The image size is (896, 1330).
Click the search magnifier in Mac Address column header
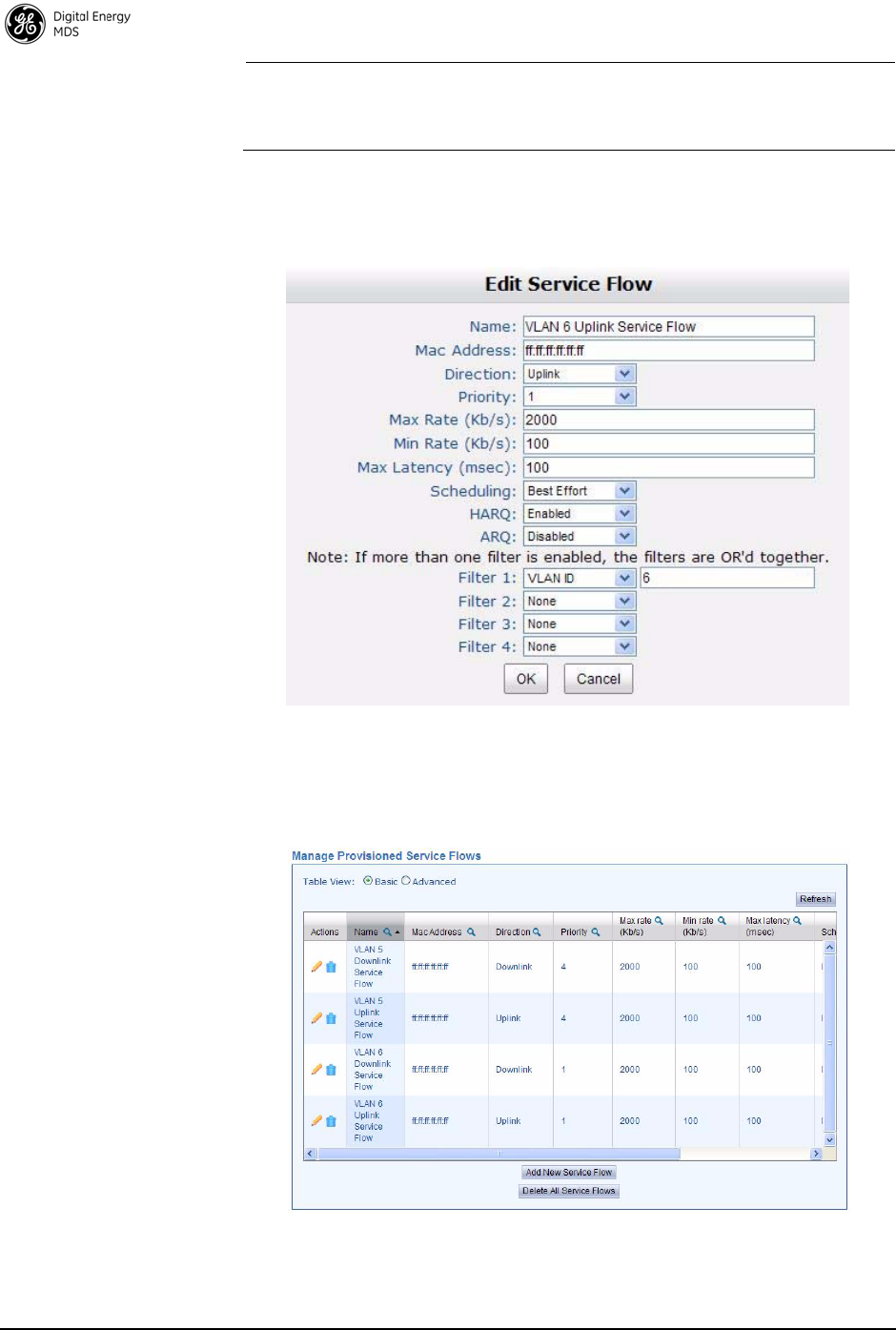coord(471,931)
